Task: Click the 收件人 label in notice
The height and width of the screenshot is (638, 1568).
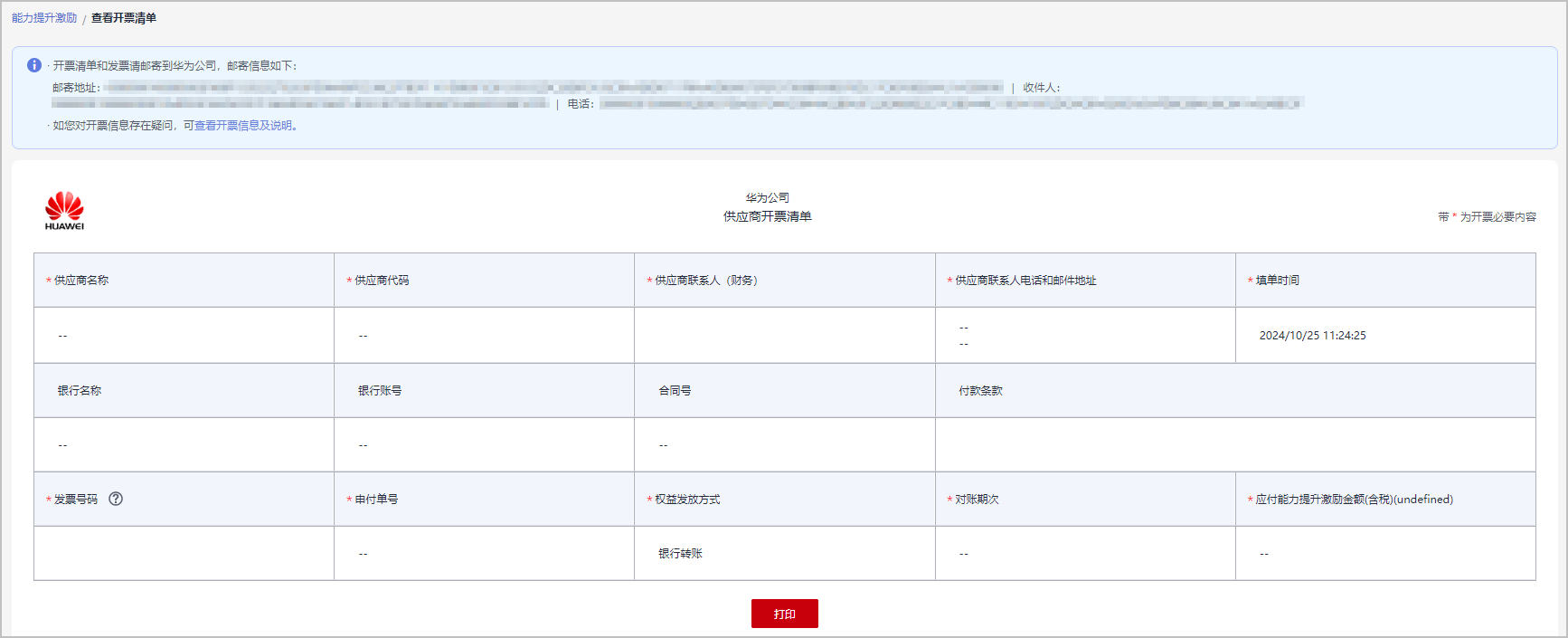Action: [x=1041, y=88]
